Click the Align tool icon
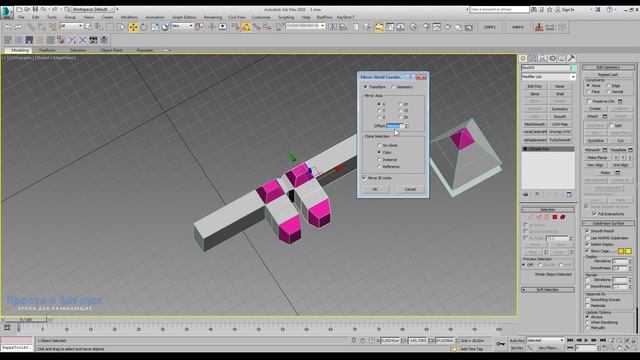The height and width of the screenshot is (360, 640). [343, 27]
